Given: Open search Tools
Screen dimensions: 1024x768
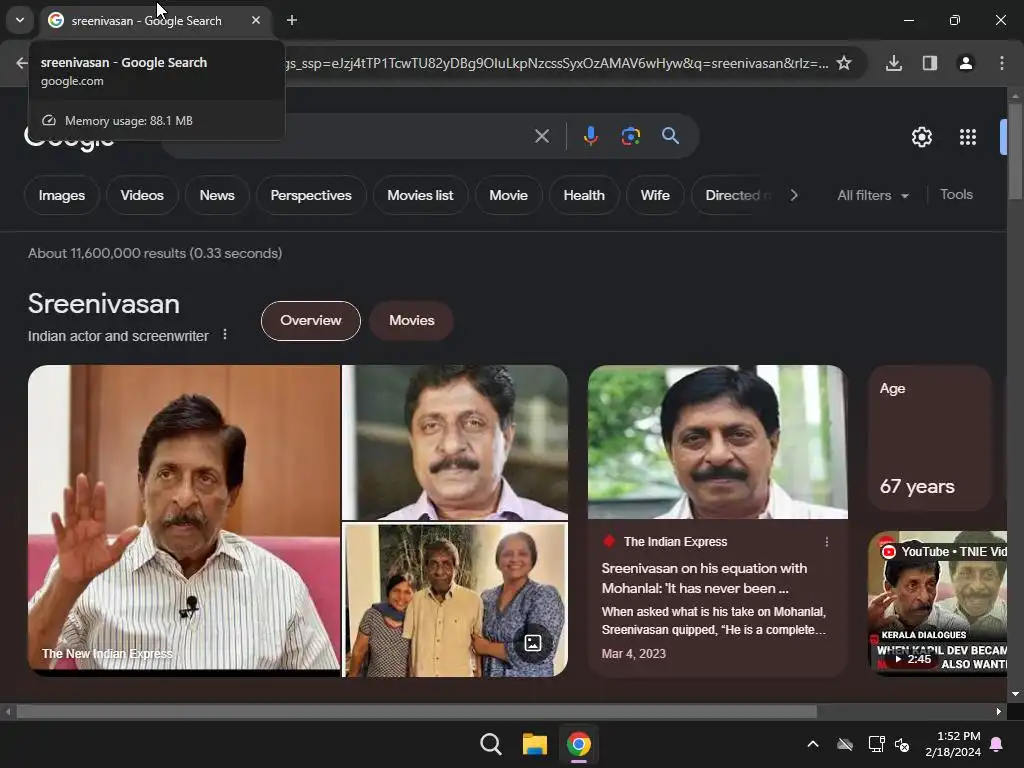Looking at the screenshot, I should click(956, 195).
